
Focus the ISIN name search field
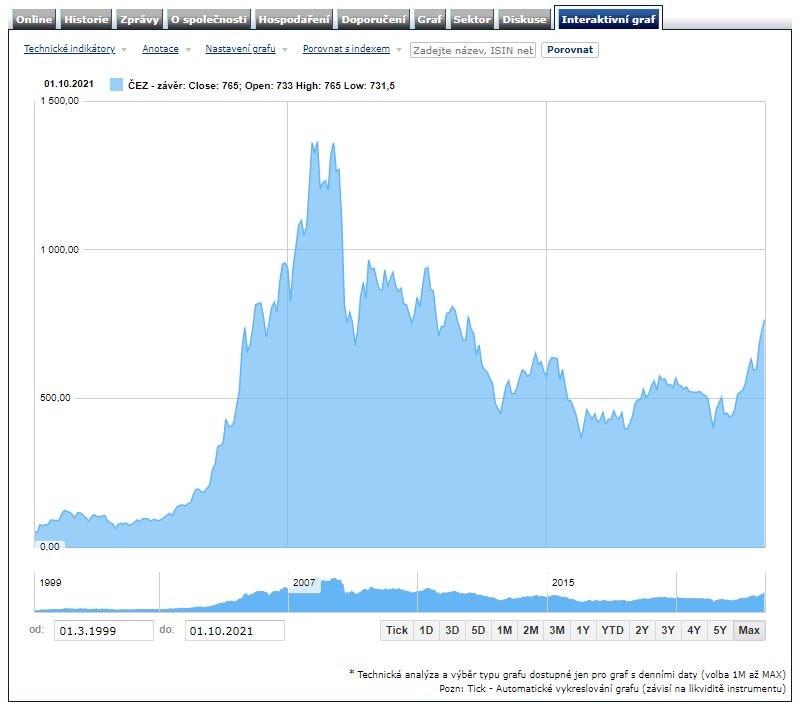(473, 50)
